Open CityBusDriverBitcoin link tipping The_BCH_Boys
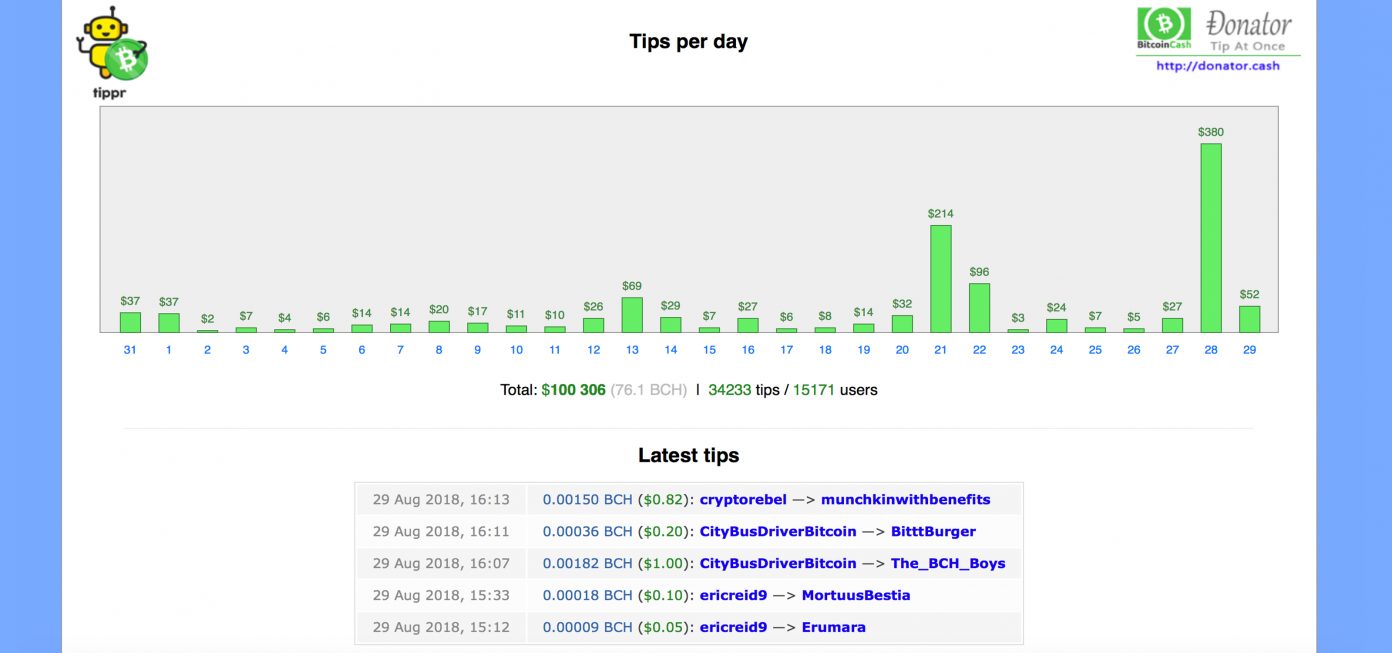The height and width of the screenshot is (653, 1392). click(778, 563)
